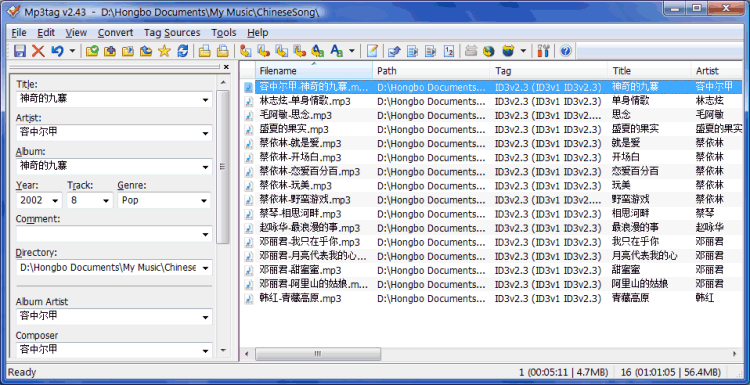Image resolution: width=750 pixels, height=385 pixels.
Task: Open the Actions quick dropdown arrow
Action: tap(352, 51)
